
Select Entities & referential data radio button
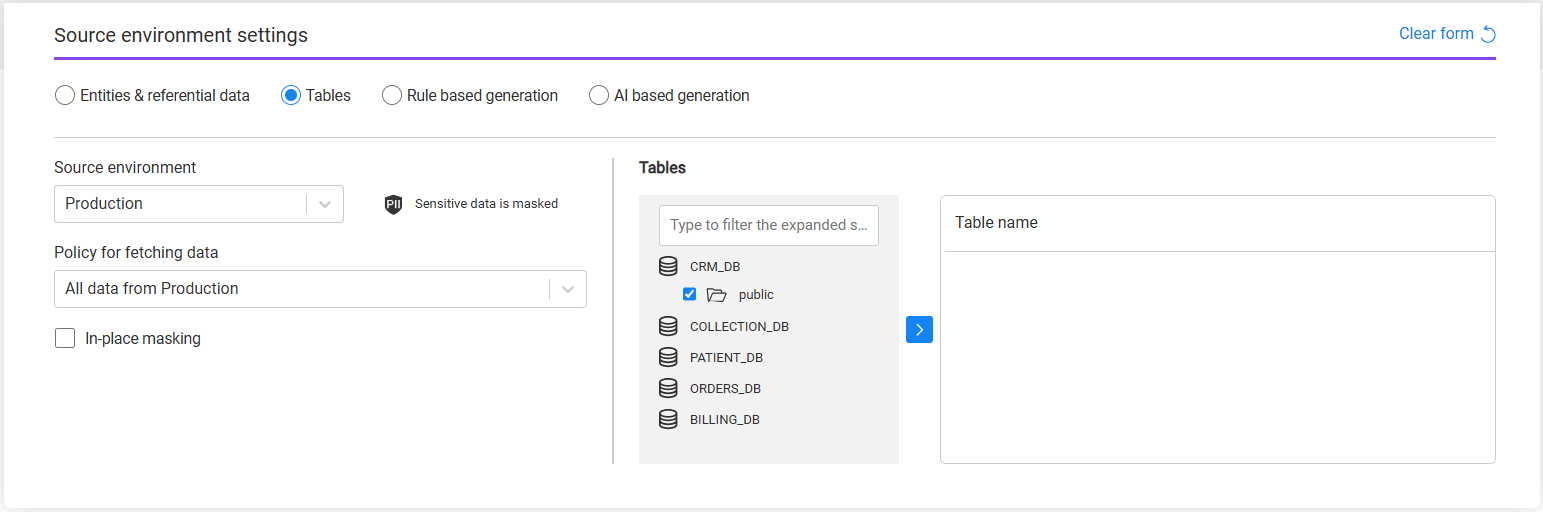tap(64, 96)
